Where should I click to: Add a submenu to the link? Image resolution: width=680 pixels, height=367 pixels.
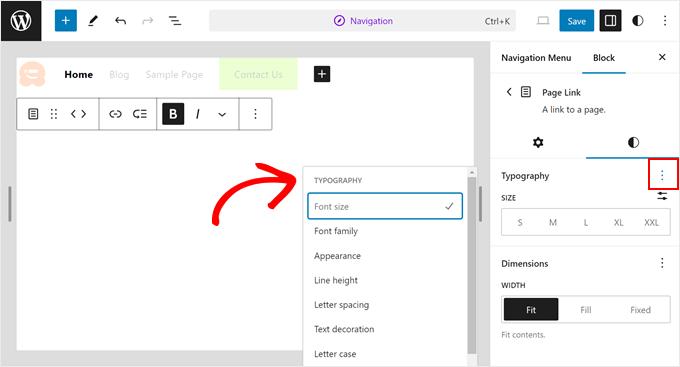click(140, 114)
